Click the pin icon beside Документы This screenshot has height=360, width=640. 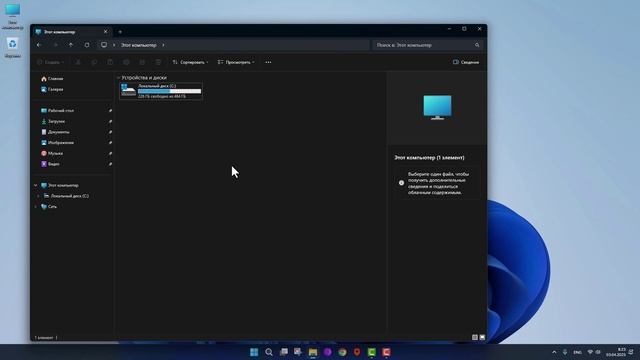110,132
